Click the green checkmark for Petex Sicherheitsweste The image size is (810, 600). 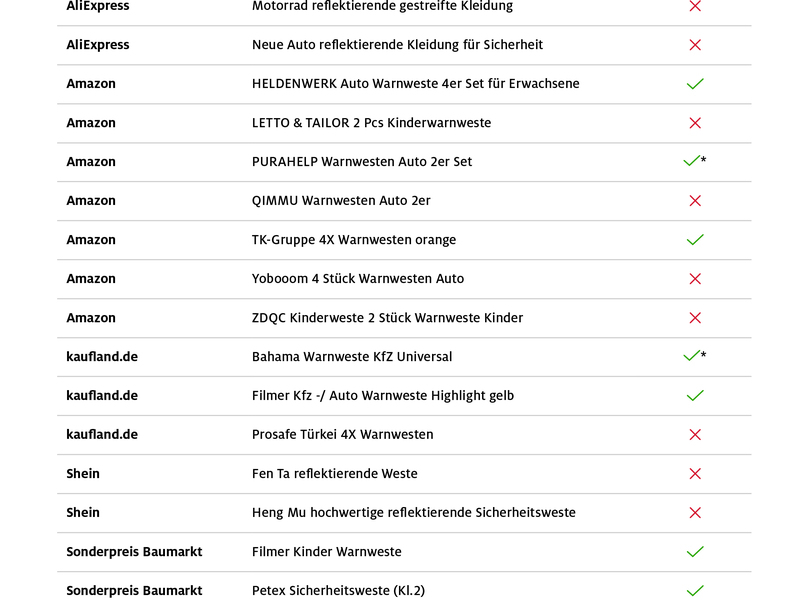pos(695,591)
